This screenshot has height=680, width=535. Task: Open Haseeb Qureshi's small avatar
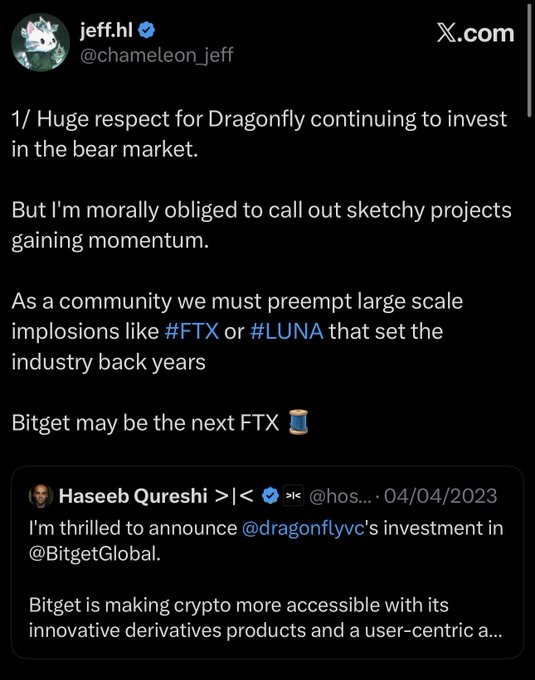(x=41, y=496)
